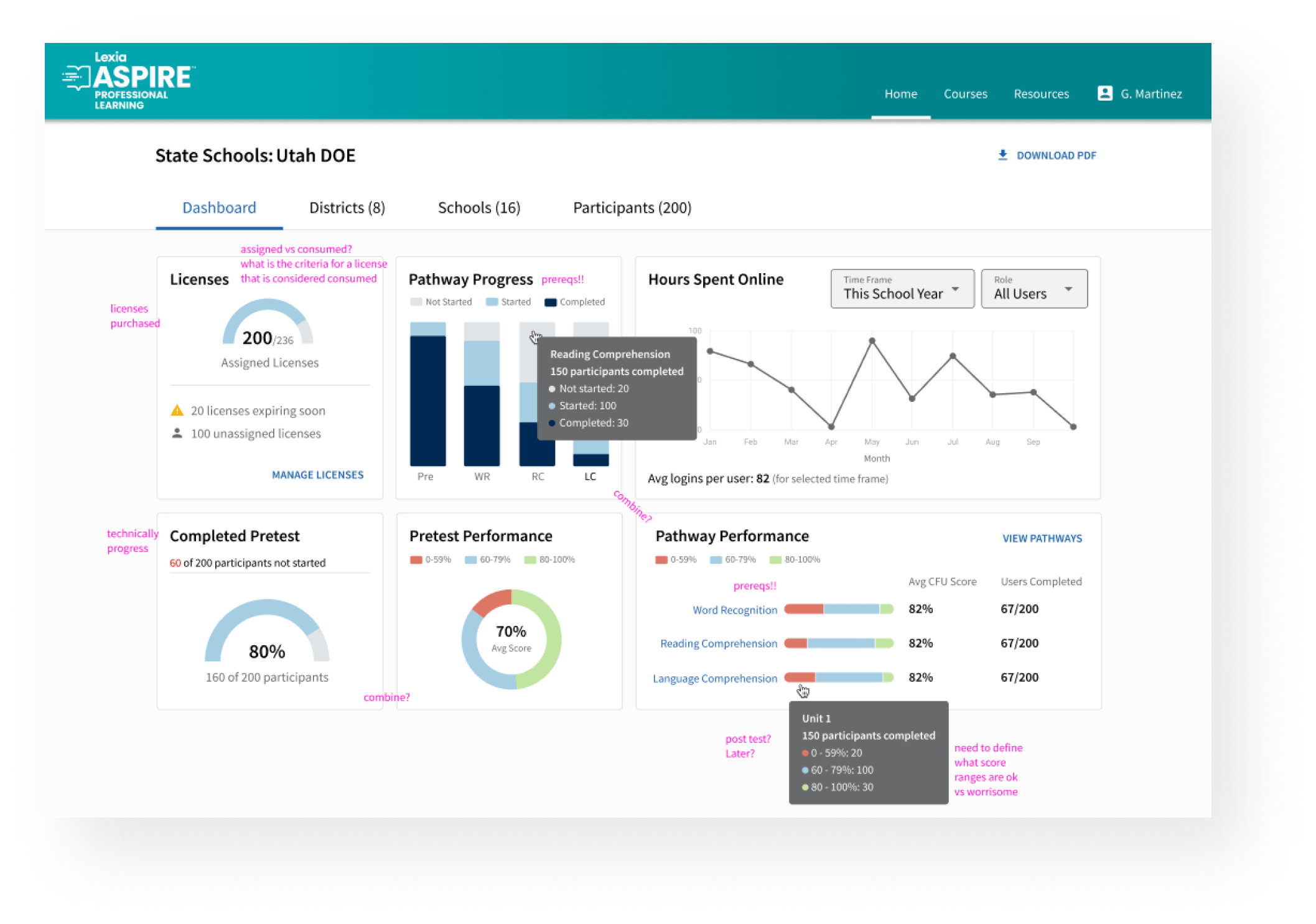The width and height of the screenshot is (1316, 924).
Task: Click the 80-100% legend swatch in Pathway Performance
Action: [775, 560]
